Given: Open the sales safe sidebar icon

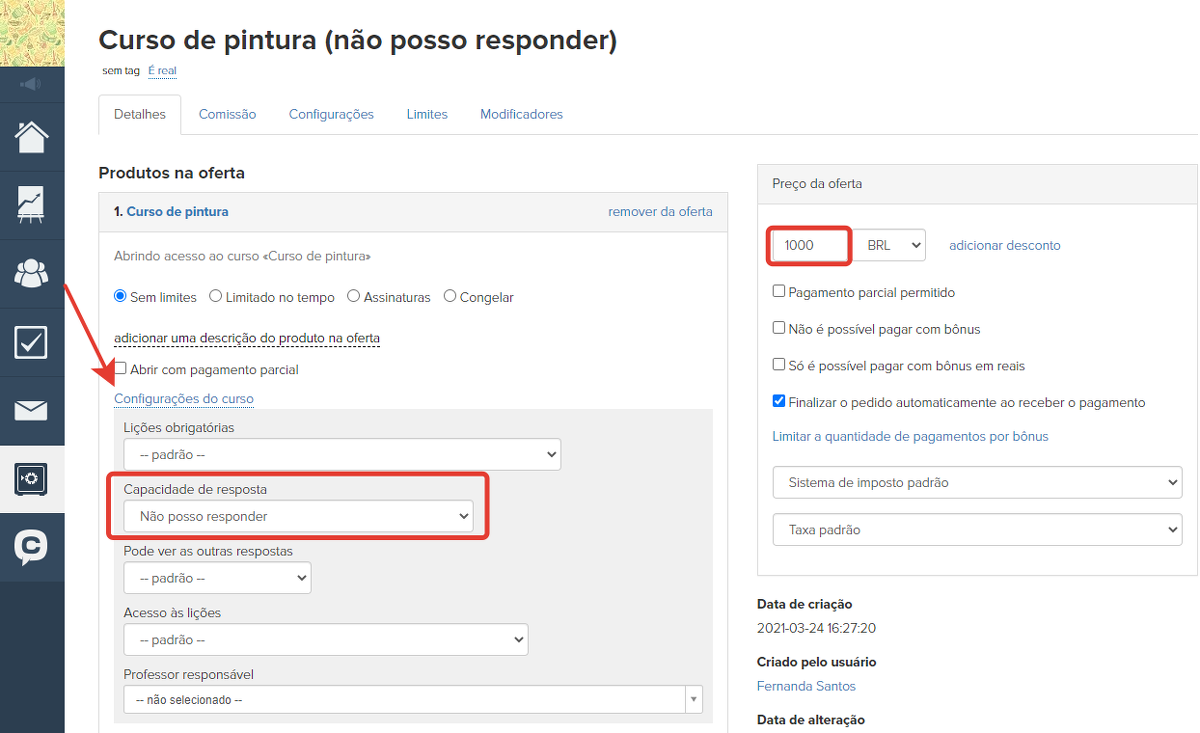Looking at the screenshot, I should point(32,479).
